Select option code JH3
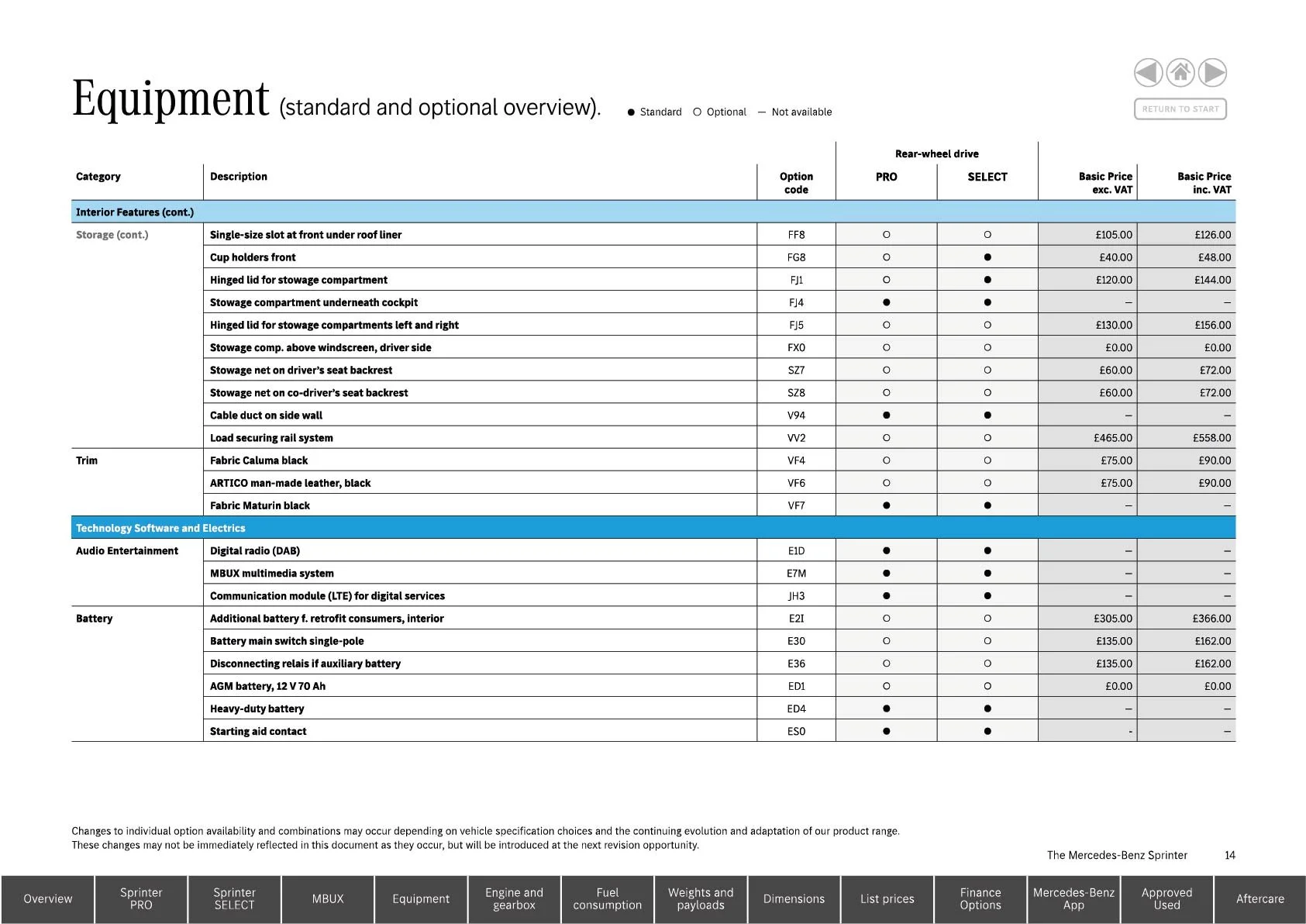Image resolution: width=1306 pixels, height=924 pixels. tap(796, 596)
